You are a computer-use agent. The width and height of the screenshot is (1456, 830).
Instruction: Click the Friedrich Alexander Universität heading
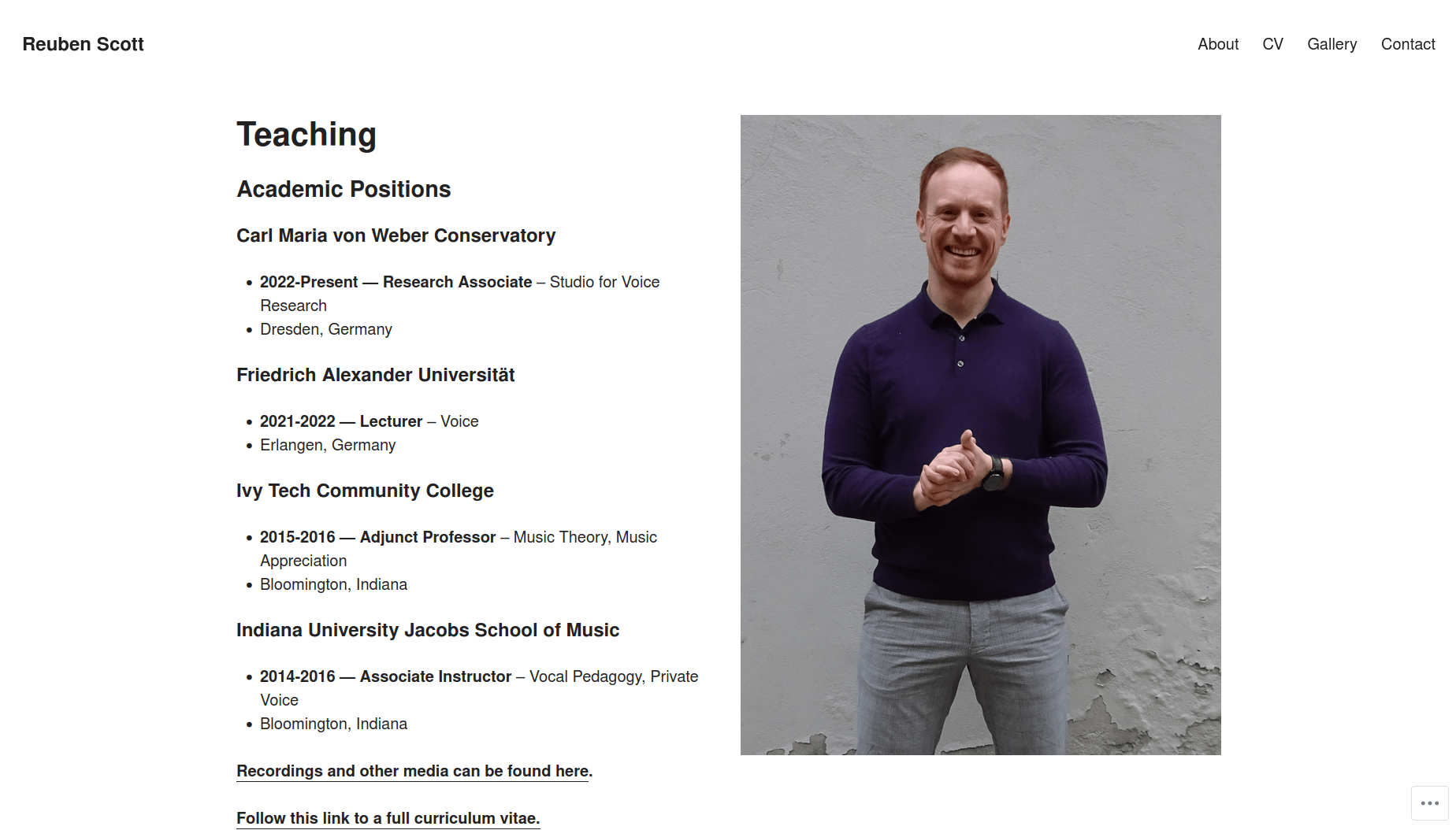coord(375,375)
